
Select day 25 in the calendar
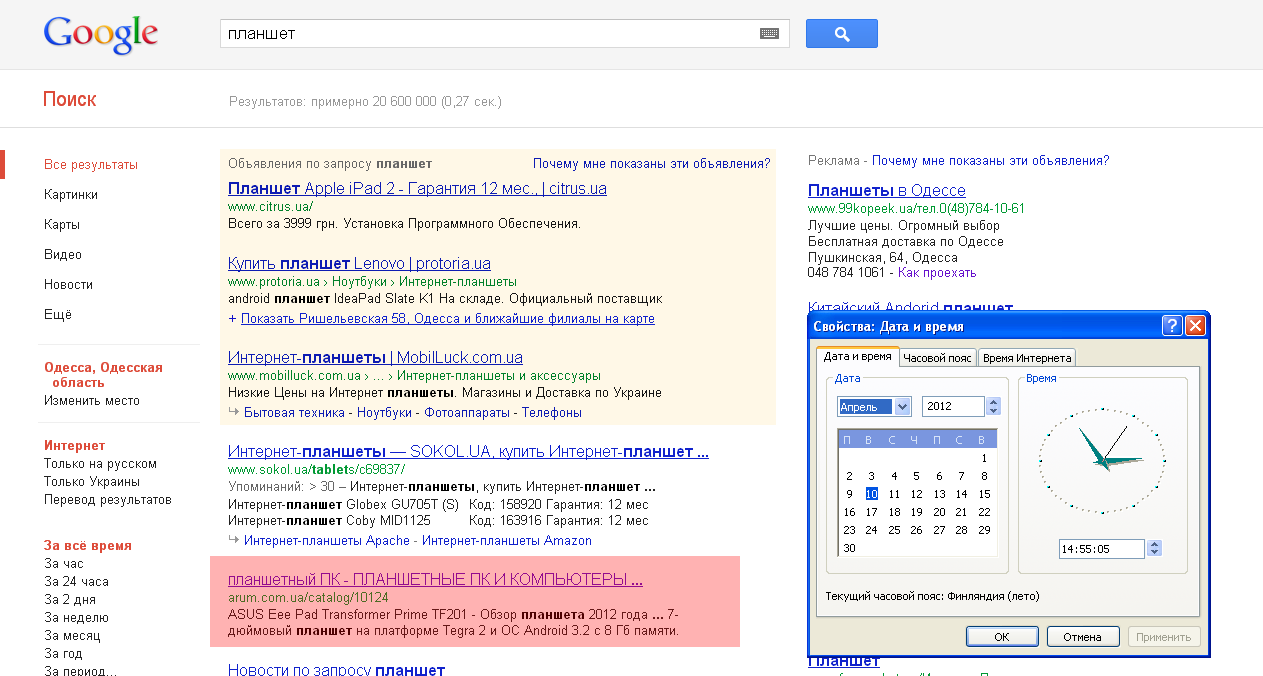(894, 530)
